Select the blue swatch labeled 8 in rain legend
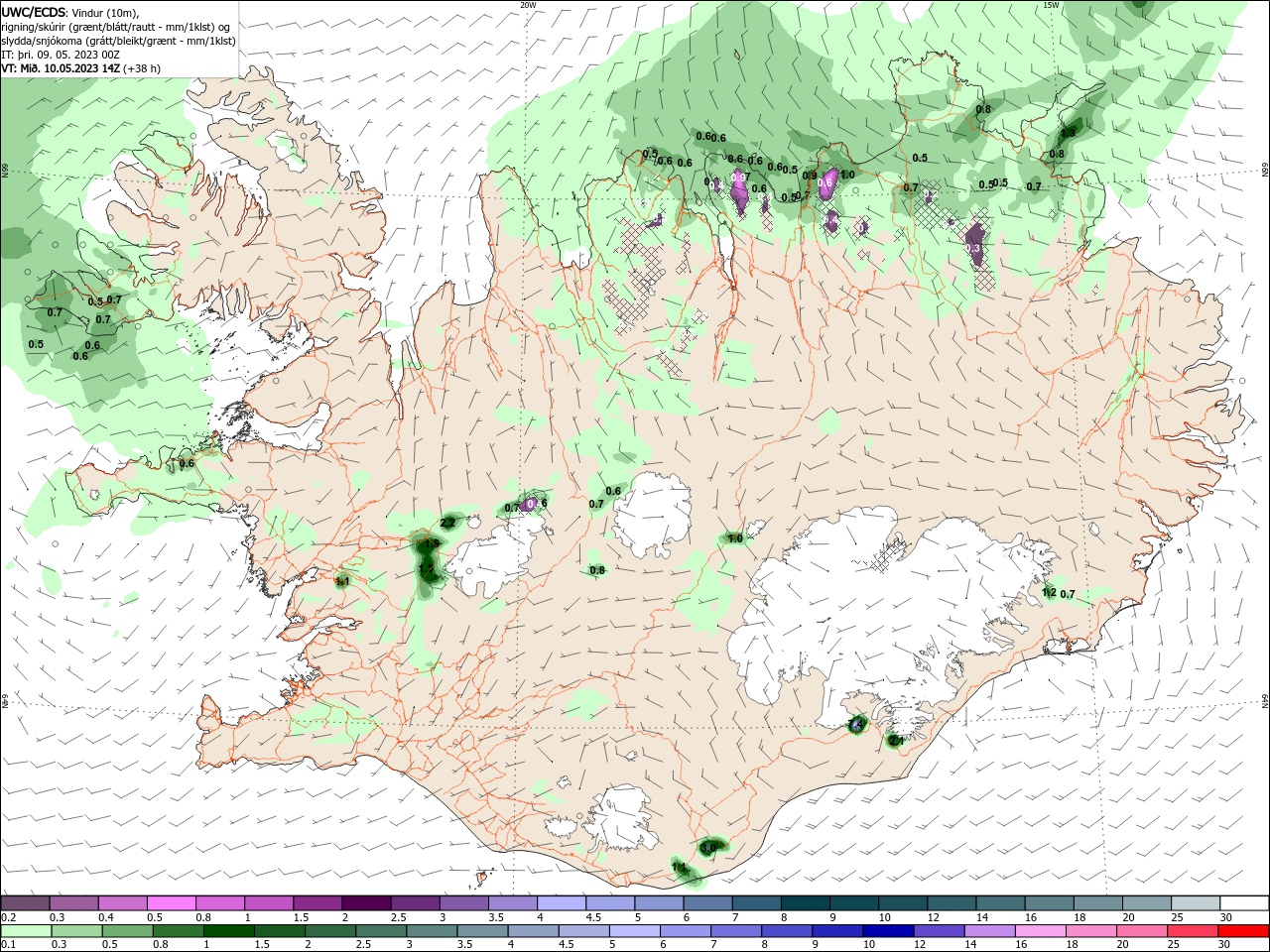Viewport: 1270px width, 952px height. [787, 931]
